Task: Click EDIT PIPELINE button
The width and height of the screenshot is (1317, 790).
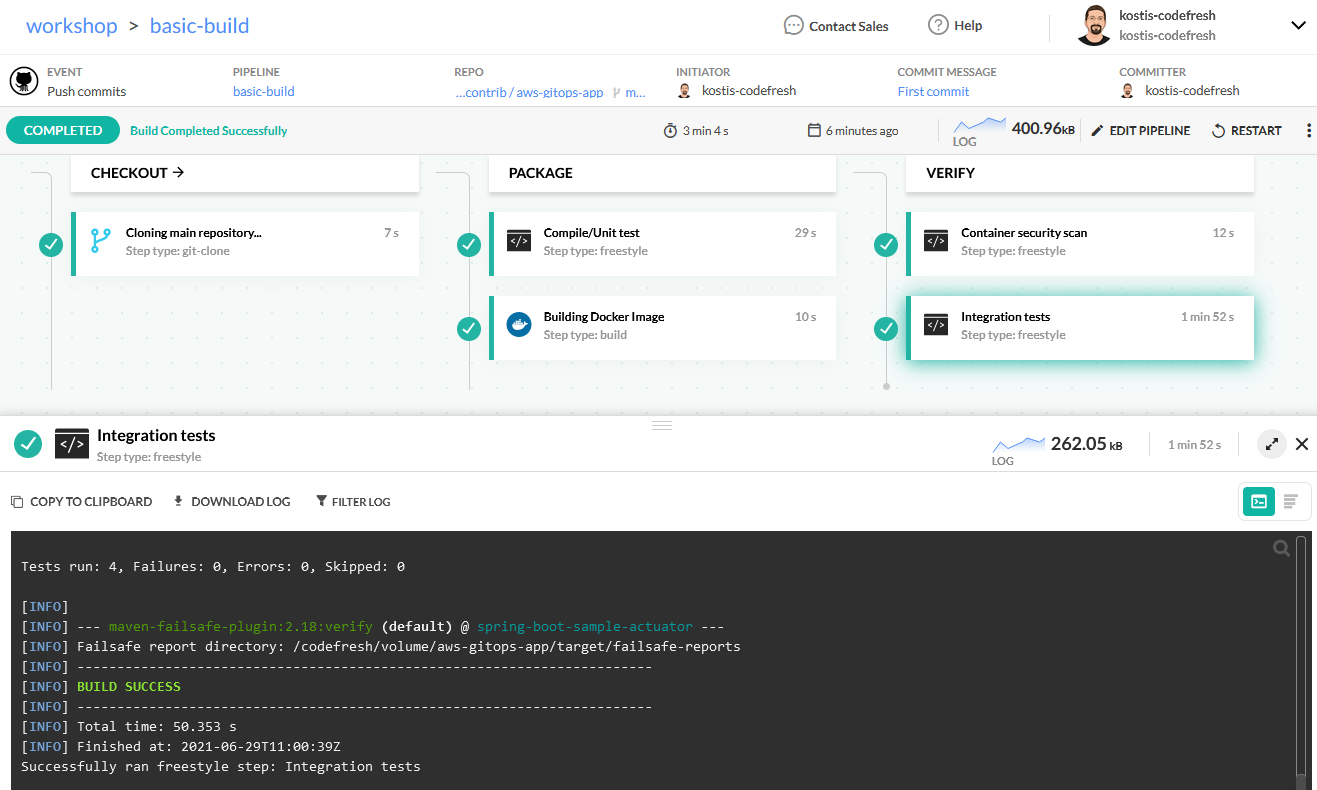Action: pos(1140,131)
